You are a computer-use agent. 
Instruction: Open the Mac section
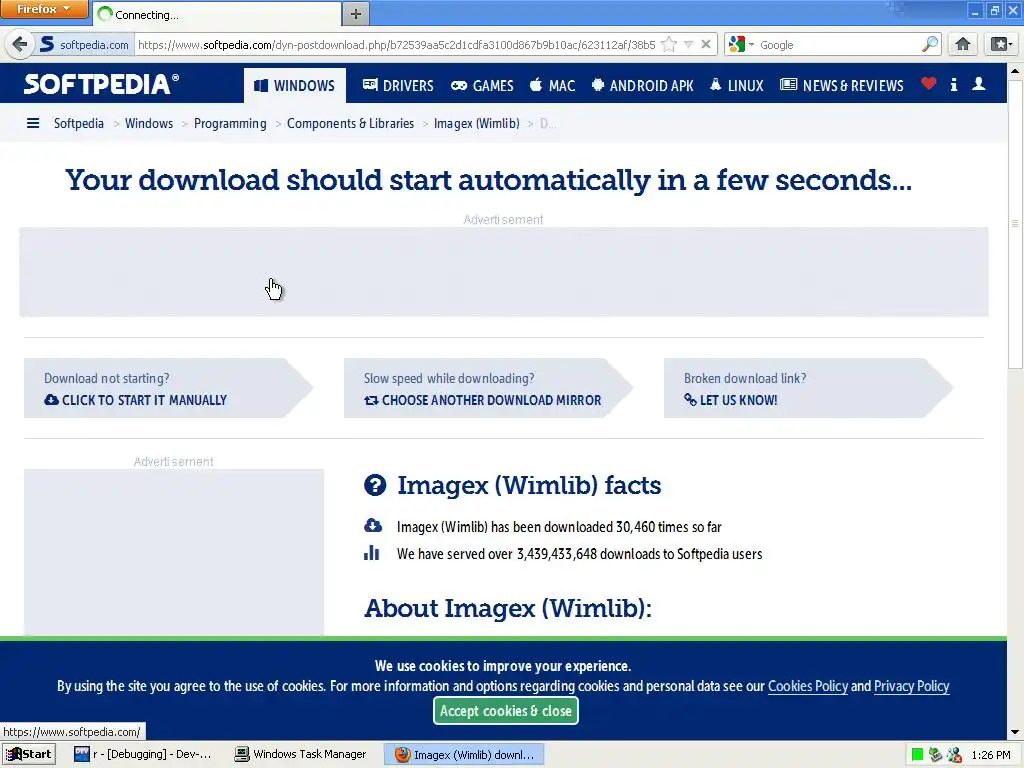tap(552, 86)
